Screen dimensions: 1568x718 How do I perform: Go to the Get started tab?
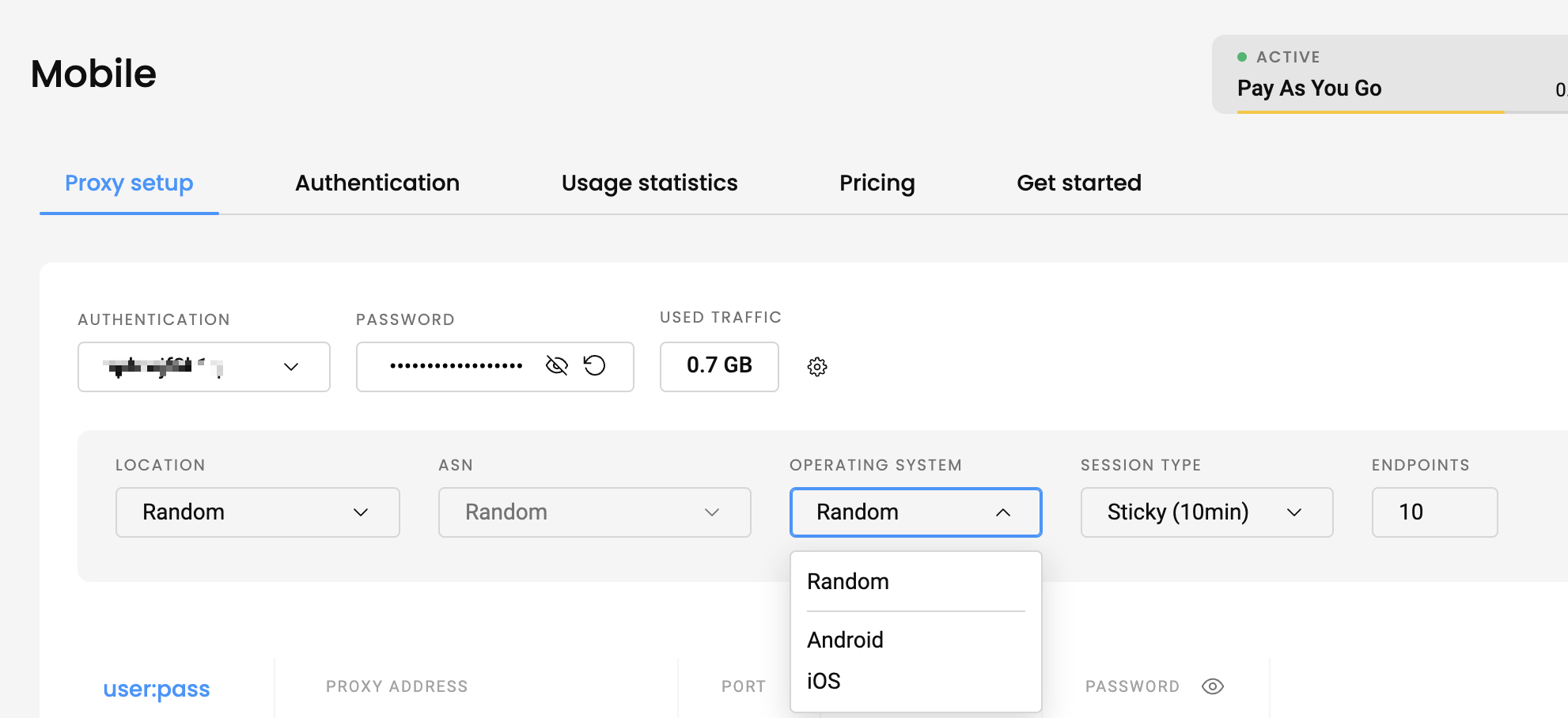click(x=1079, y=183)
